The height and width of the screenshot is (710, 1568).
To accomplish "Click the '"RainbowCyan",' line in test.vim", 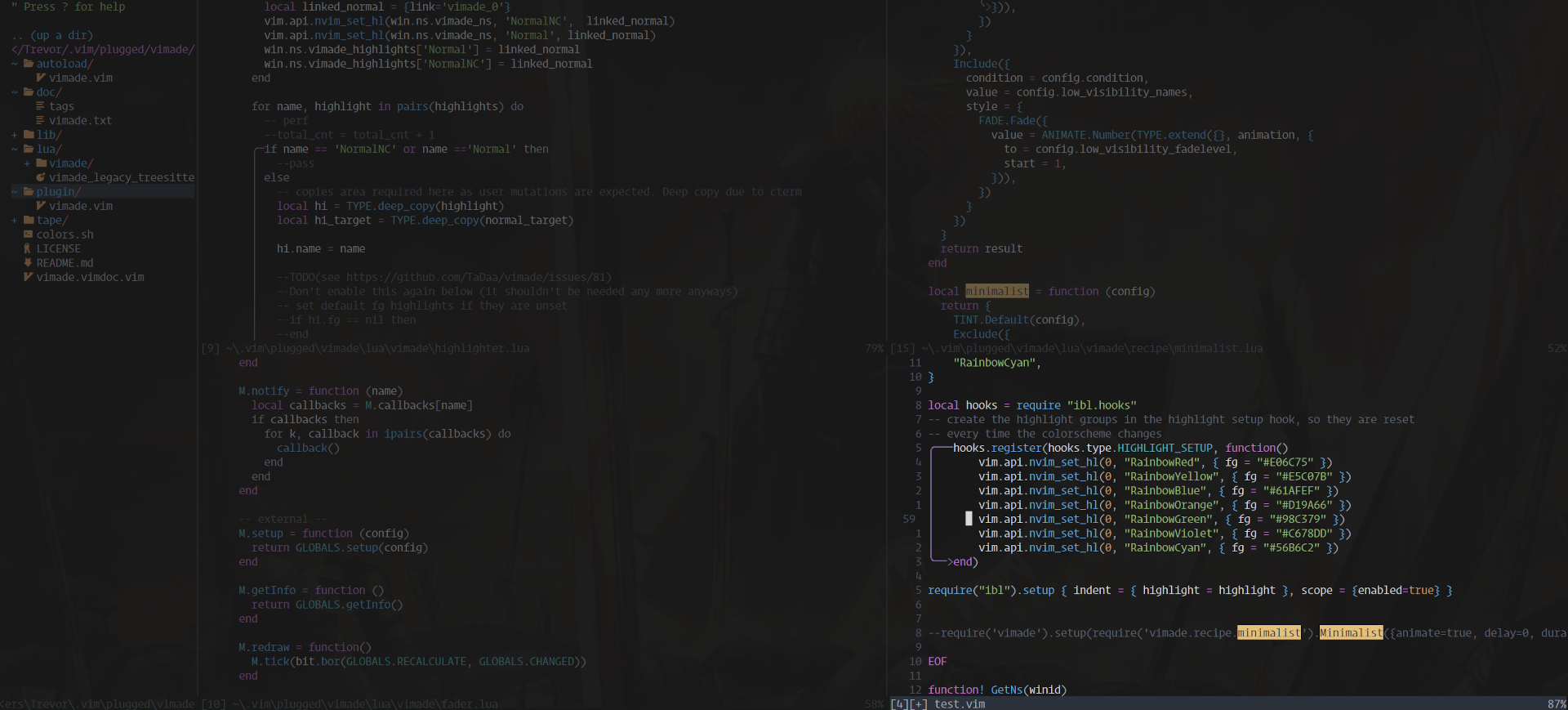I will [x=997, y=363].
